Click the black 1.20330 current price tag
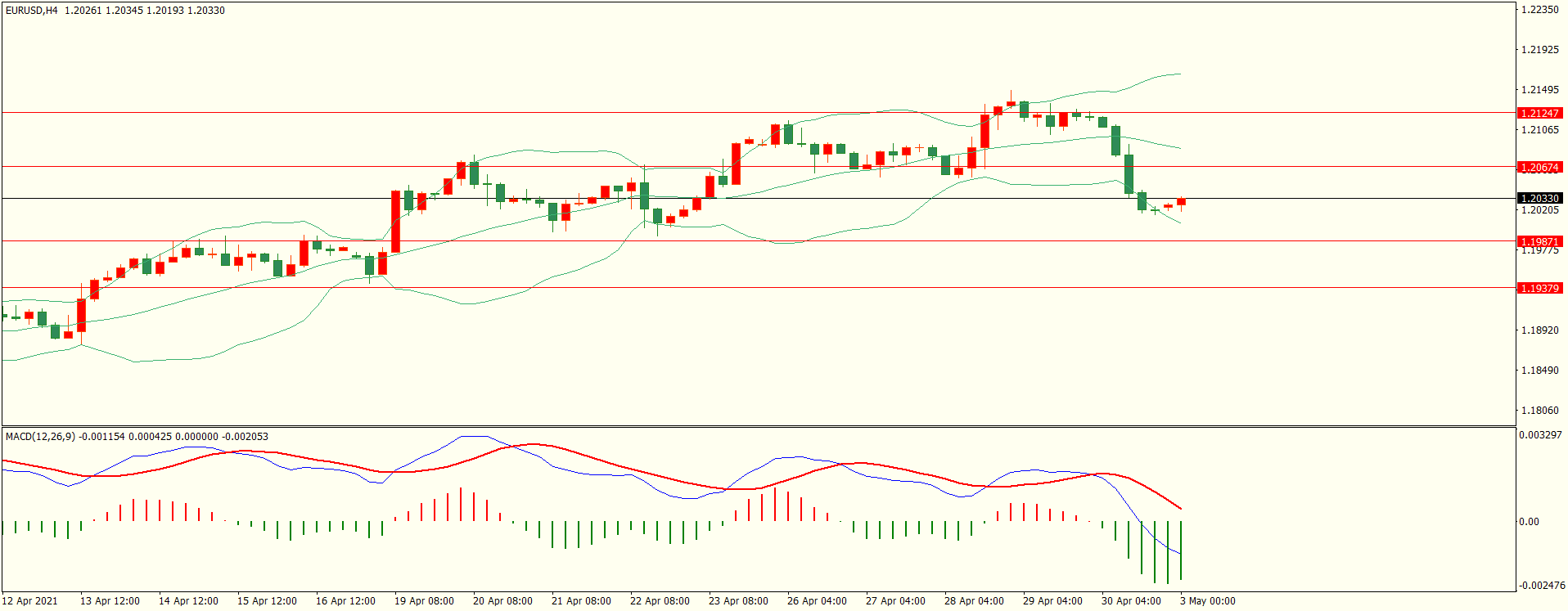Image resolution: width=1568 pixels, height=611 pixels. pos(1539,199)
